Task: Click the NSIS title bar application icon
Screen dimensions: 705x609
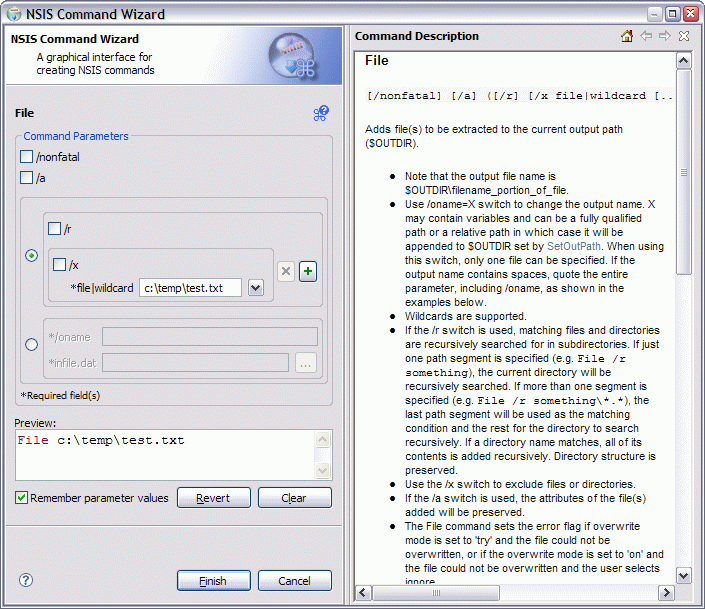Action: click(x=14, y=14)
